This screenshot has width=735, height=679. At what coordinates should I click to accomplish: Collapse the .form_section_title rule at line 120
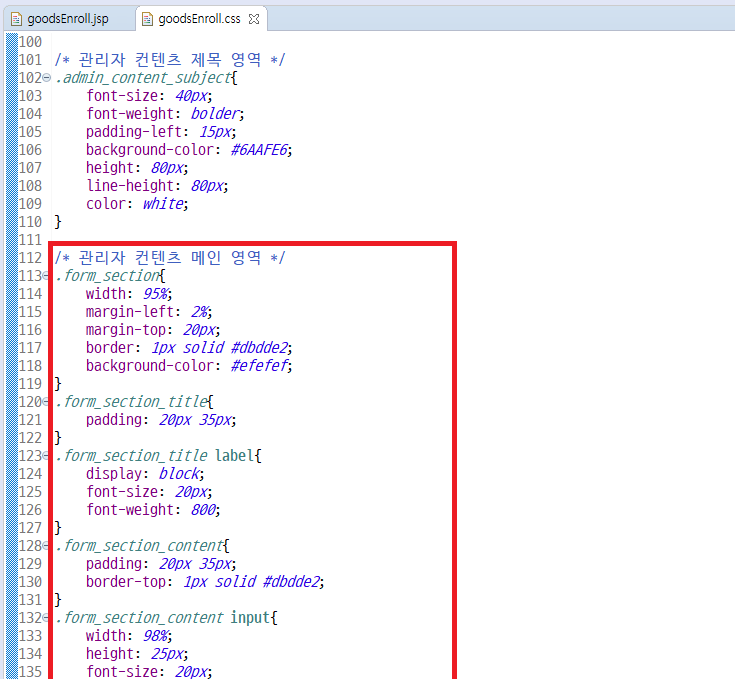[x=46, y=402]
